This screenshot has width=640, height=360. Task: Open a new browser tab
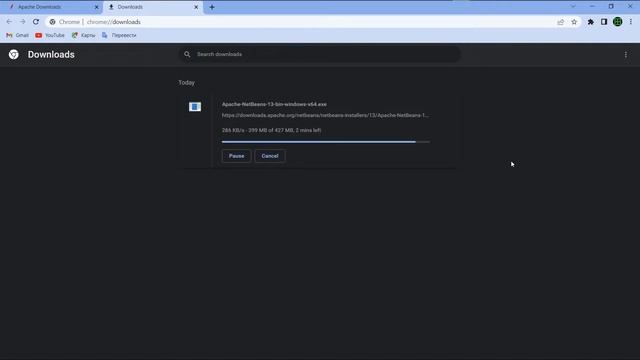[x=212, y=7]
